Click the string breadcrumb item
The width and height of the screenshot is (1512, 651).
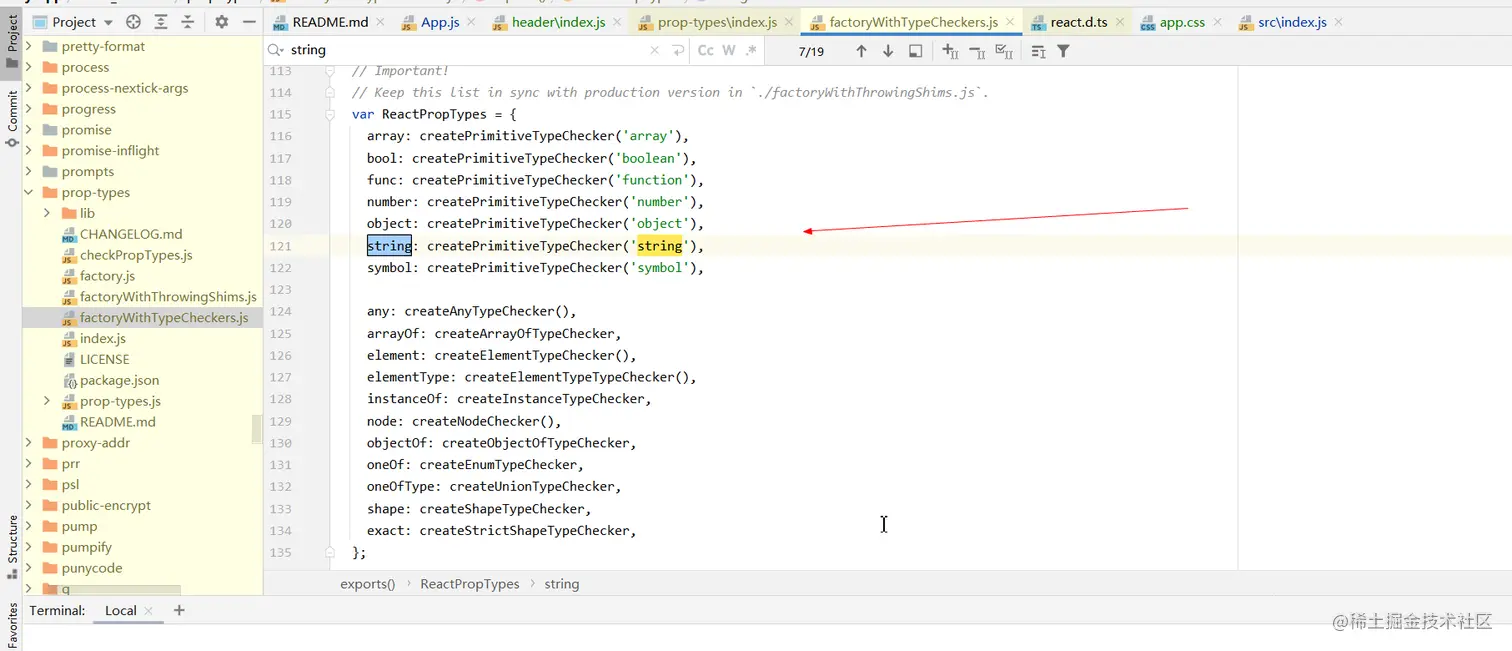click(x=561, y=584)
